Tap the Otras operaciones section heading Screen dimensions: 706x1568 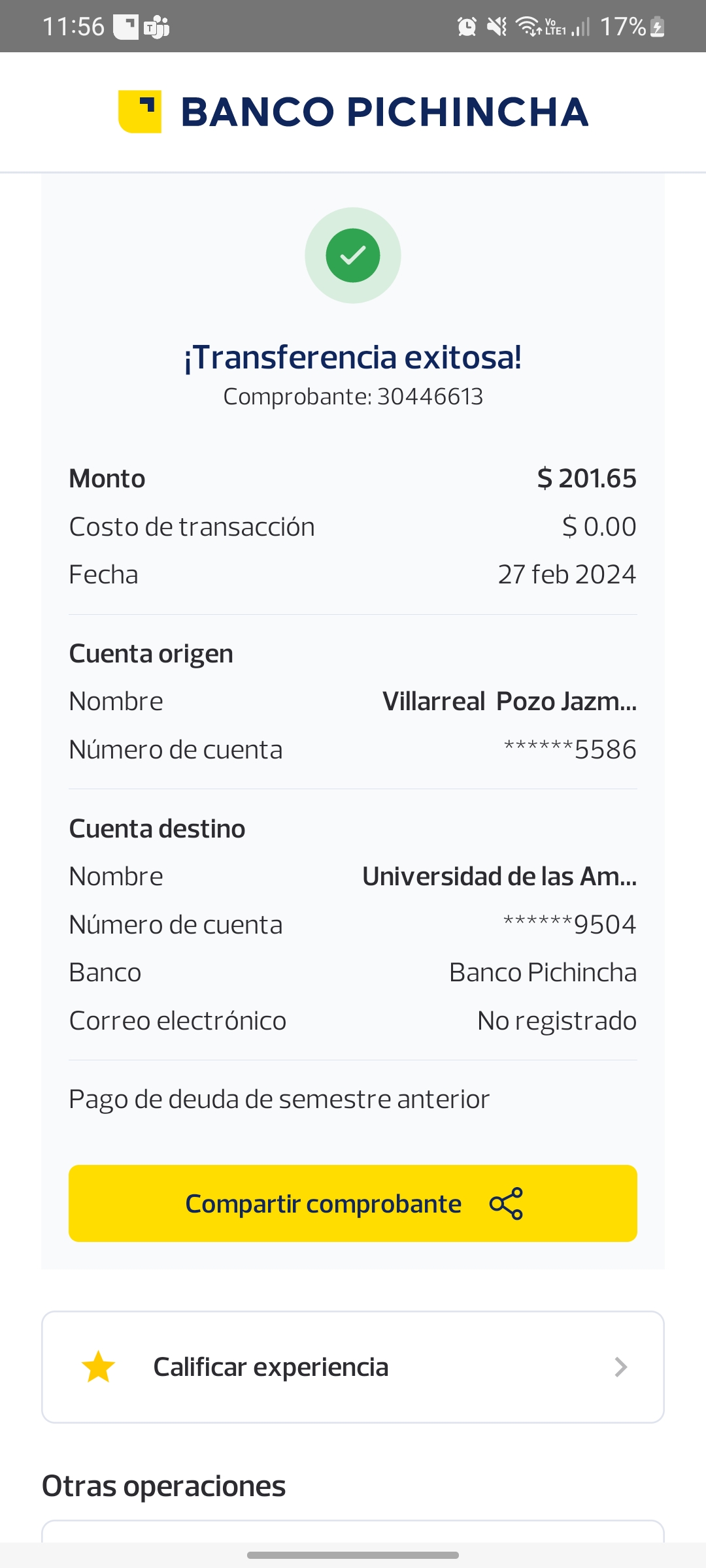(x=163, y=1486)
